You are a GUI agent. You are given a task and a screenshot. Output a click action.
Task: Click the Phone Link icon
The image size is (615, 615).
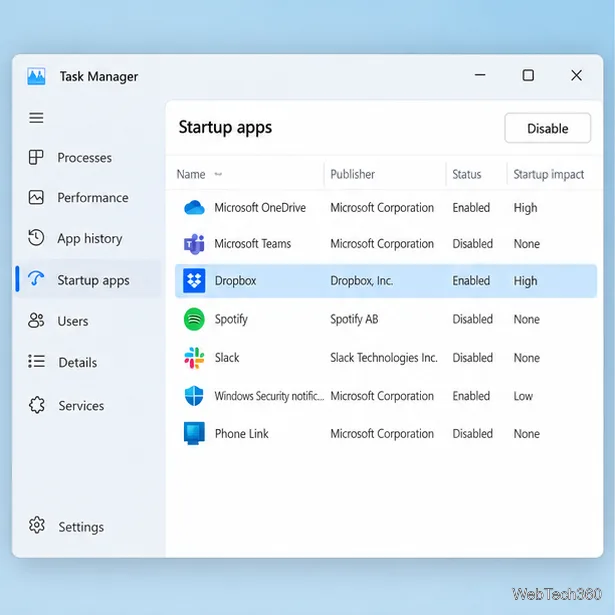(194, 433)
